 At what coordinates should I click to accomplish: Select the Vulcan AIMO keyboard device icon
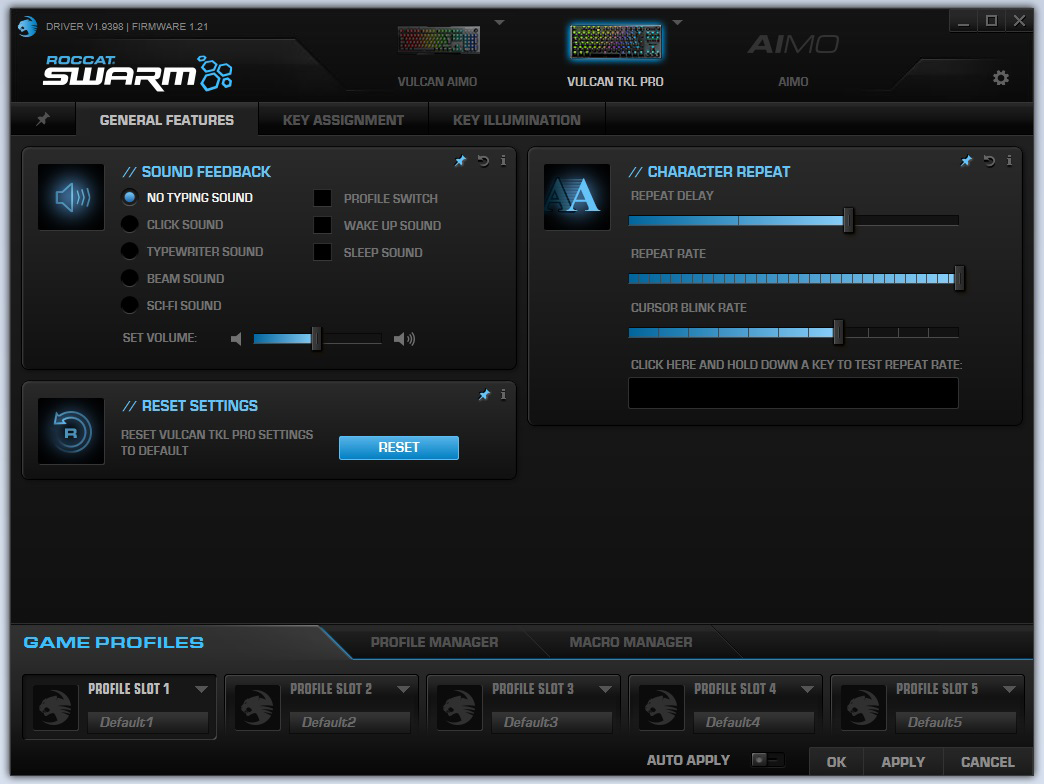438,41
